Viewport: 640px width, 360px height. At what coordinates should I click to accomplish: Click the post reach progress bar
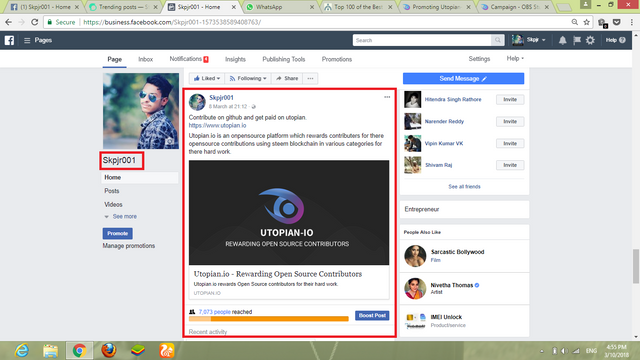click(x=269, y=319)
